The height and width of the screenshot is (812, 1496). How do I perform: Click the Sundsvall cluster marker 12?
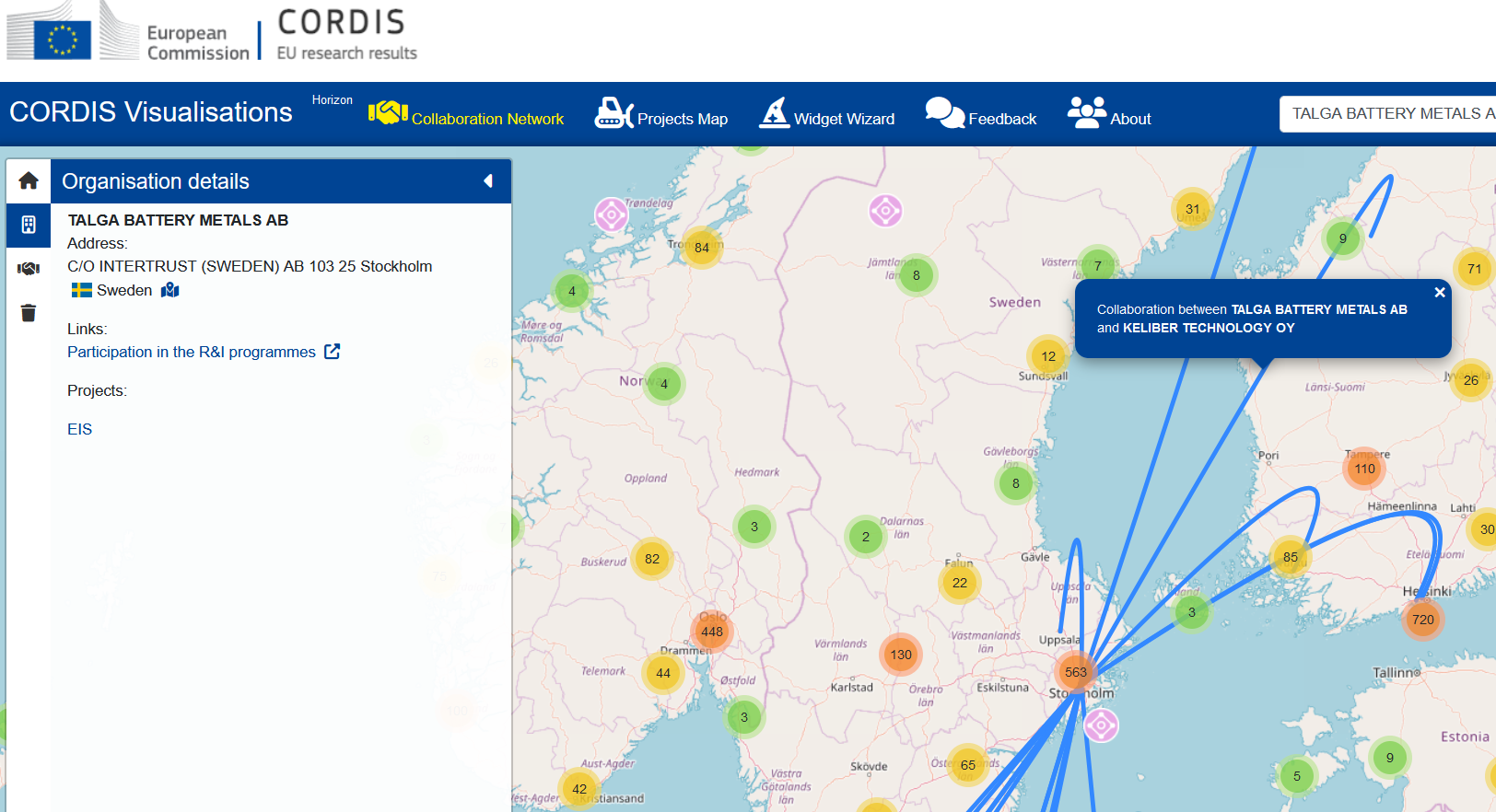(1048, 356)
